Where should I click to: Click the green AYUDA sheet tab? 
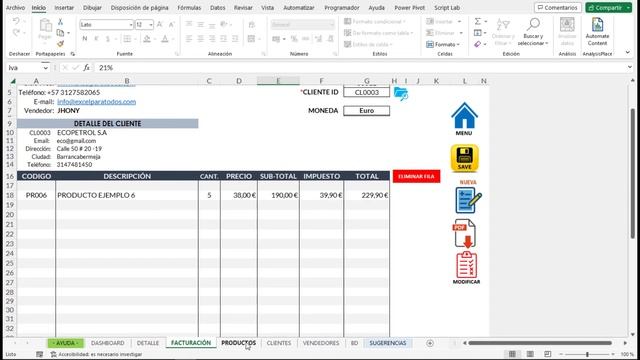[65, 343]
